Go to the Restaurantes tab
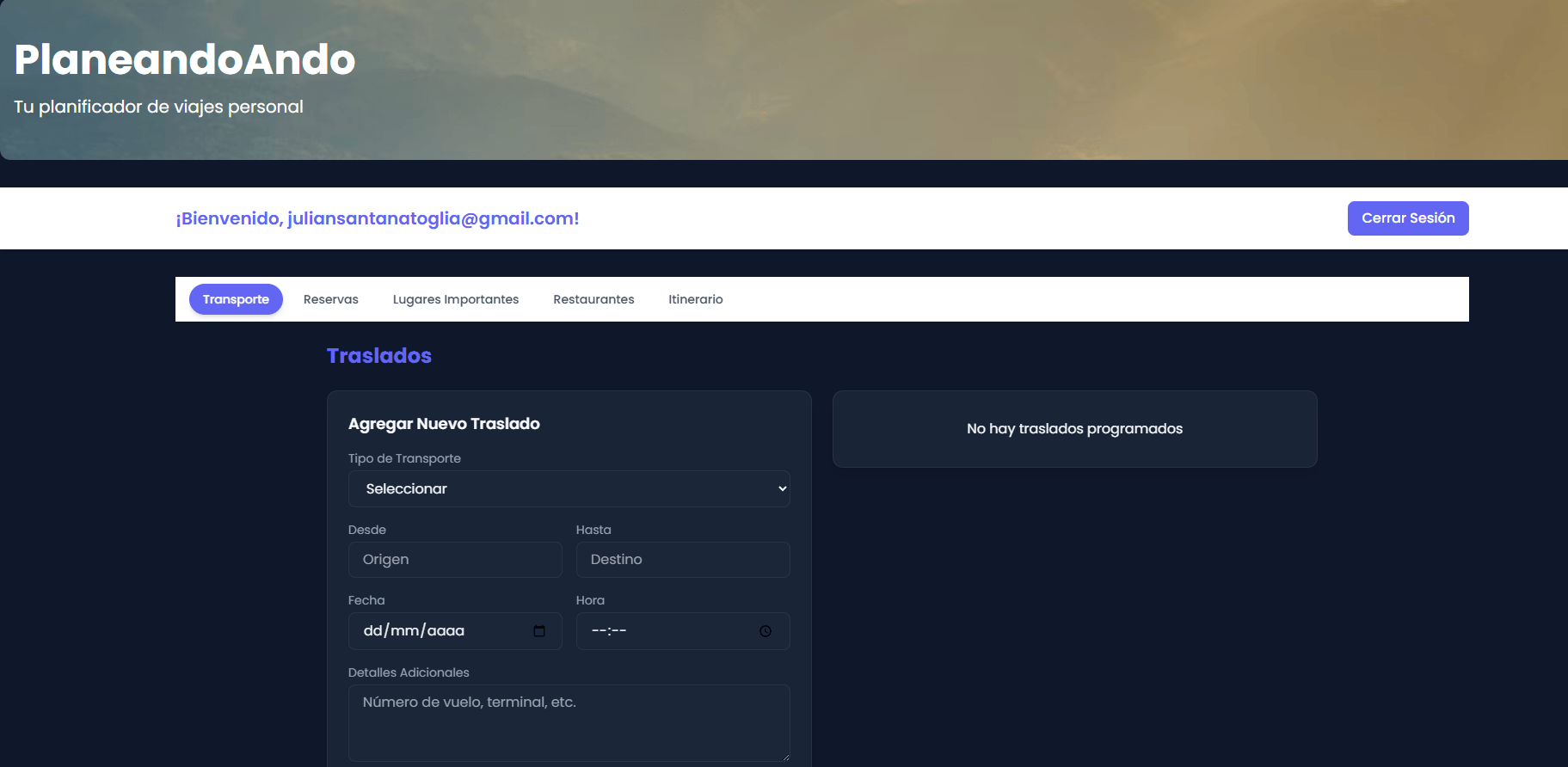1568x767 pixels. (x=593, y=299)
